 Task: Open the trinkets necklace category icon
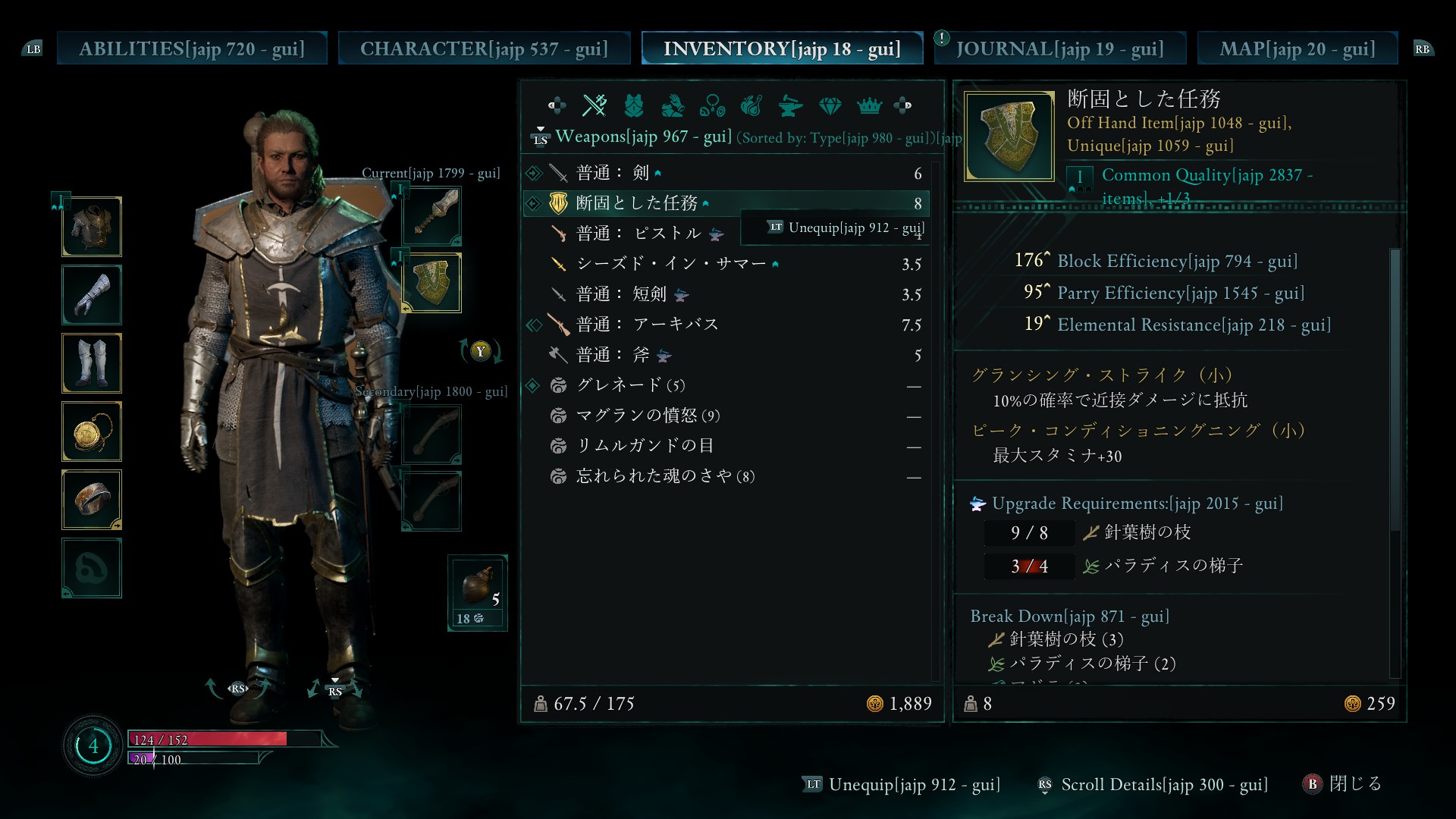point(712,105)
